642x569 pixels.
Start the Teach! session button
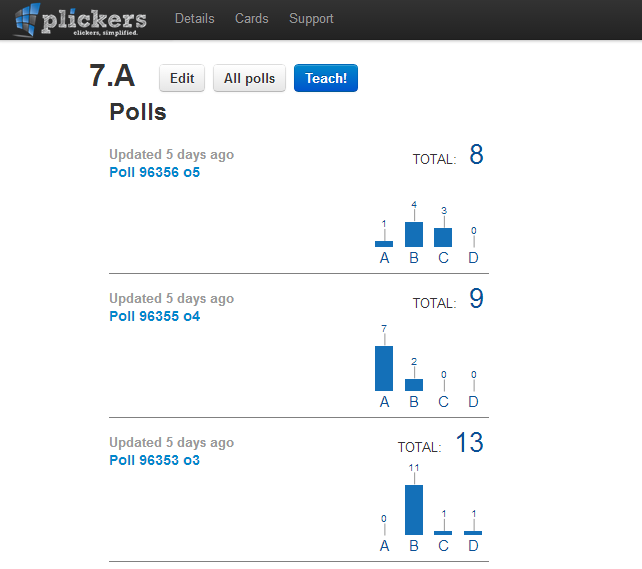[x=326, y=78]
